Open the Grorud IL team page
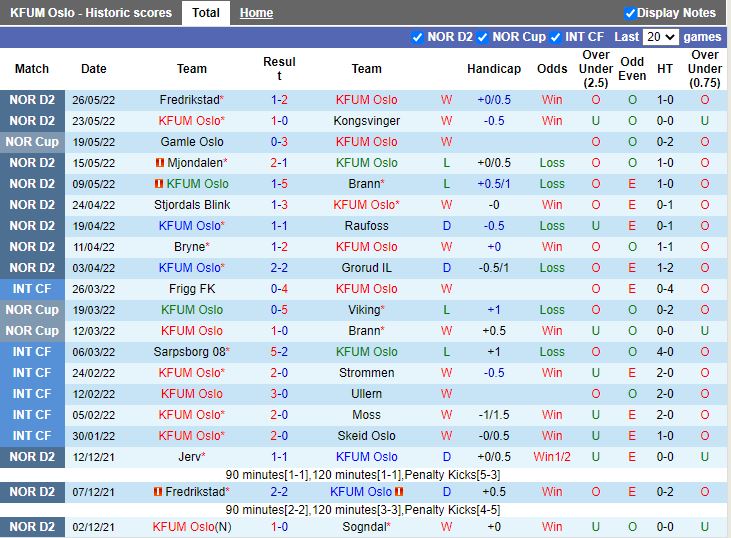Screen dimensions: 731x538 tap(366, 268)
